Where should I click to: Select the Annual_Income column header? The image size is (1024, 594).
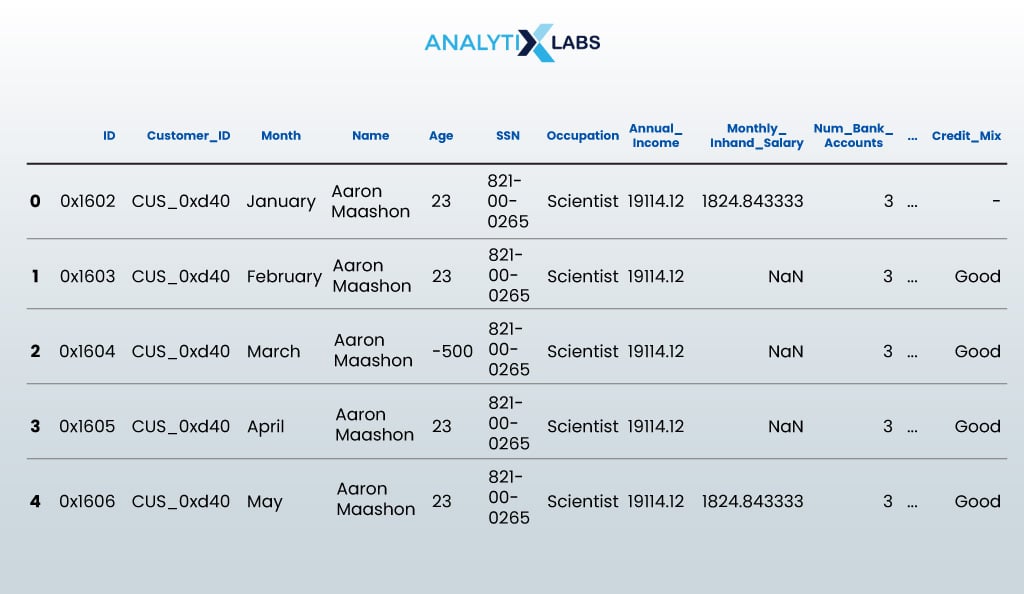click(x=655, y=136)
